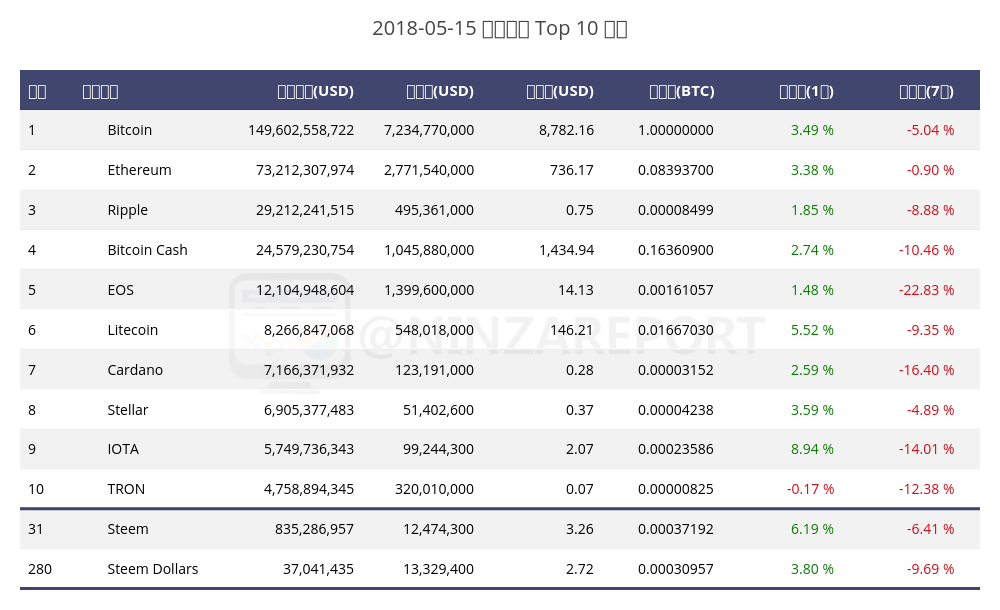Click the EOS coin name
The height and width of the screenshot is (610, 1000).
point(121,290)
